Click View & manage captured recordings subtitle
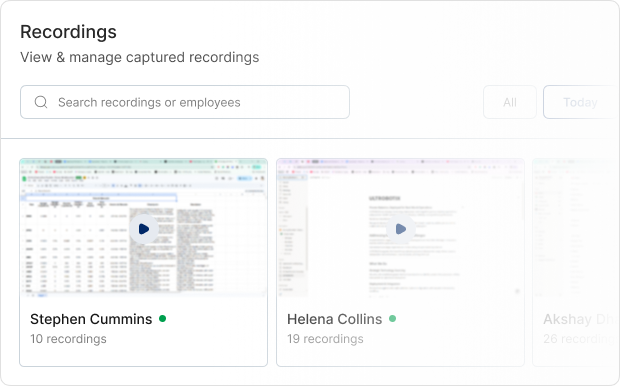The height and width of the screenshot is (386, 620). click(140, 57)
